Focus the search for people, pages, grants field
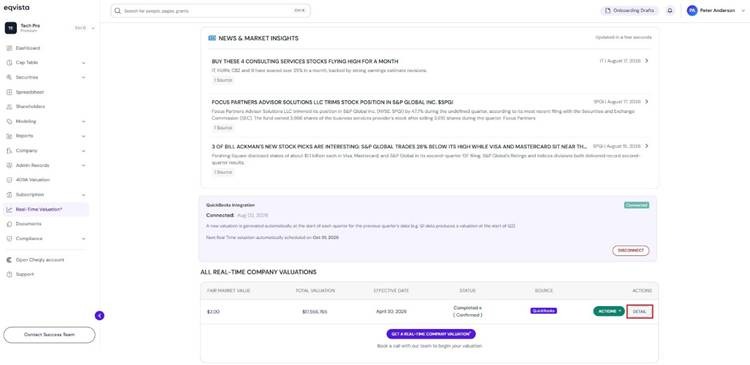750x365 pixels. click(210, 11)
